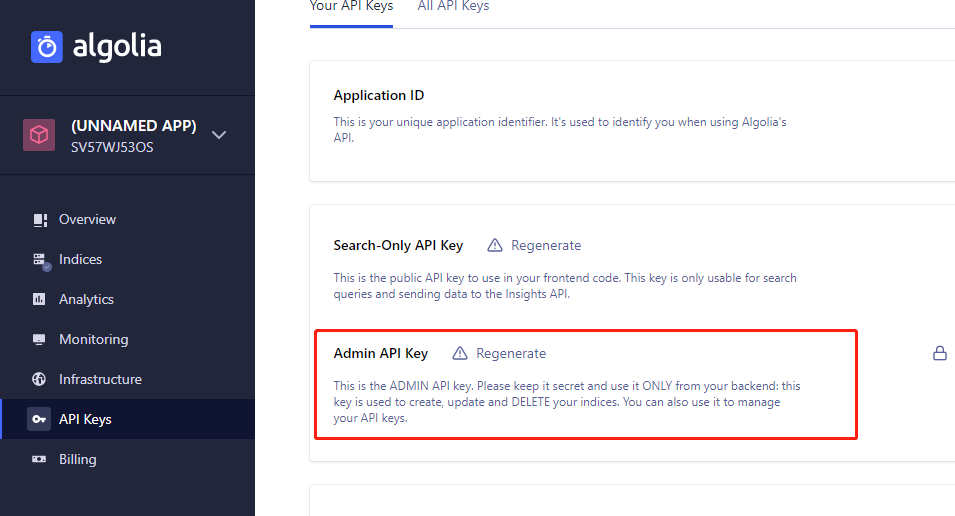Click the Monitoring screen icon
Viewport: 955px width, 516px height.
[x=40, y=339]
